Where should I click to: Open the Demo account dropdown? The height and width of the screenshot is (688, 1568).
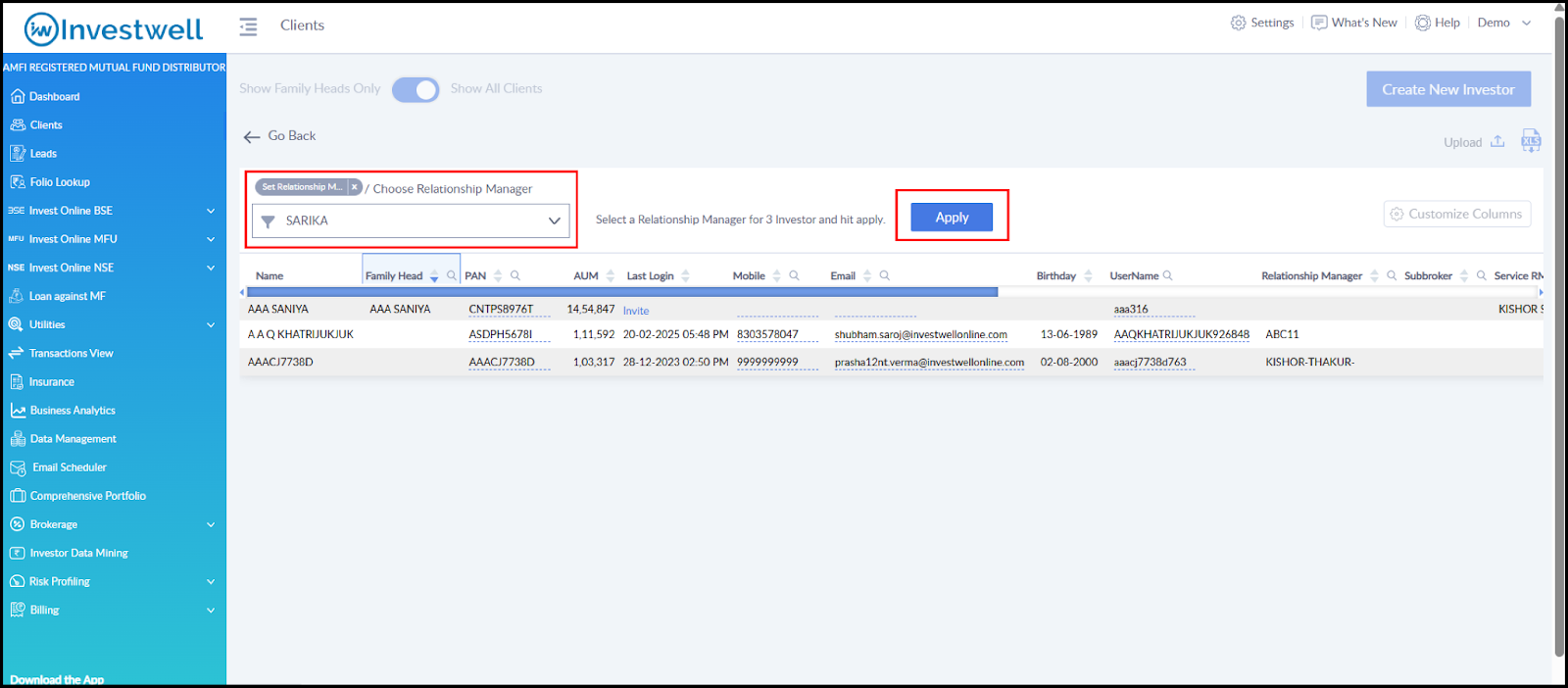pos(1504,23)
